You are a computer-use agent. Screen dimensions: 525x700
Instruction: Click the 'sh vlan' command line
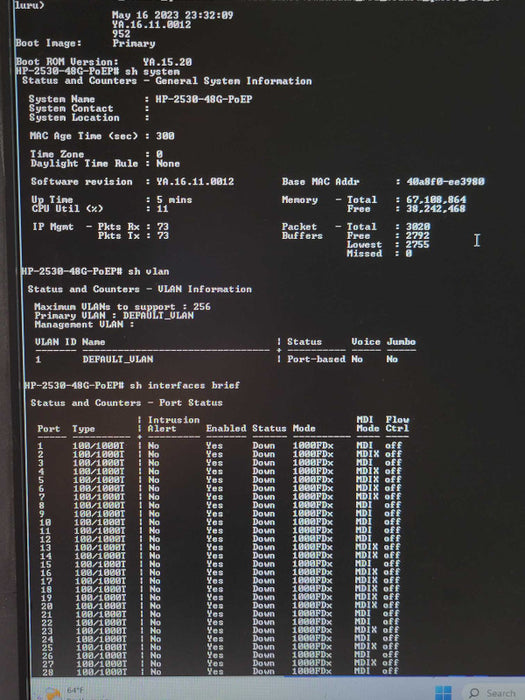95,271
